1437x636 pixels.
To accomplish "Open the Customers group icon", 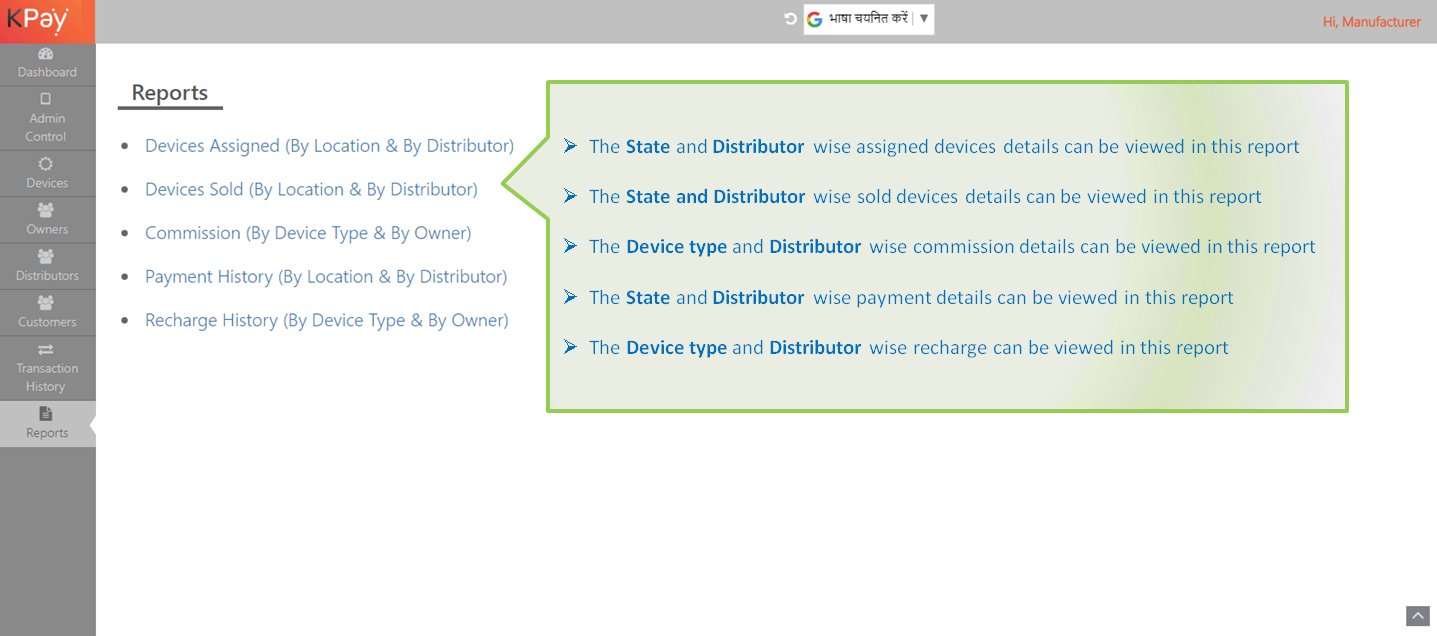I will 46,303.
